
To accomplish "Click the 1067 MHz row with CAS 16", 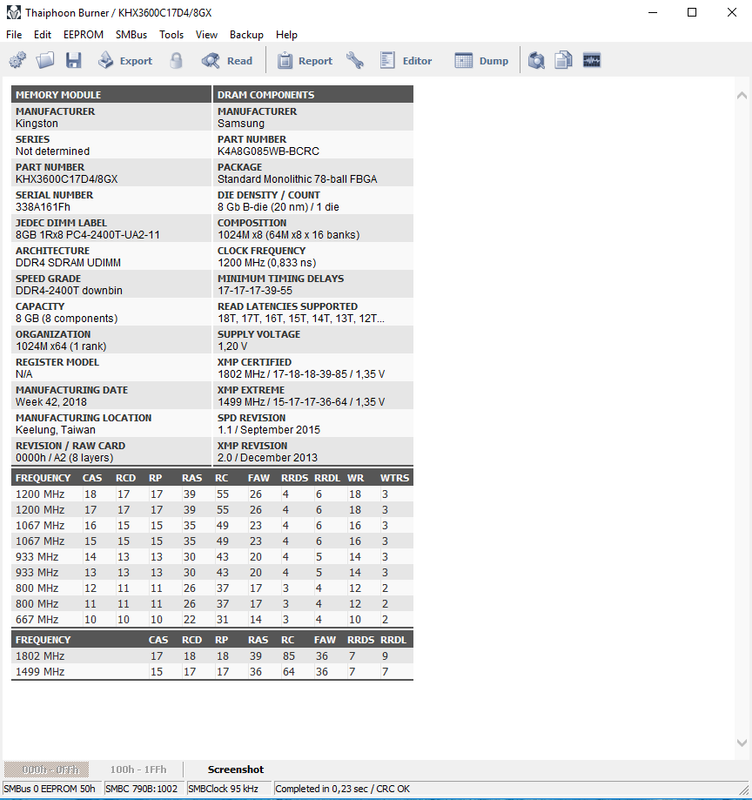I will click(212, 526).
